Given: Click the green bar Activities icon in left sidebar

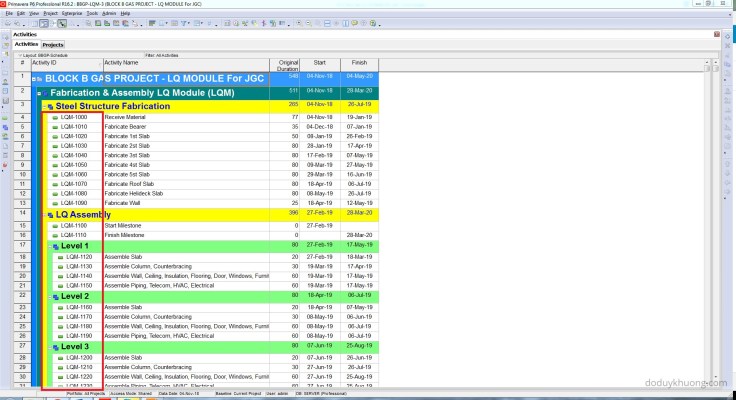Looking at the screenshot, I should tap(5, 118).
